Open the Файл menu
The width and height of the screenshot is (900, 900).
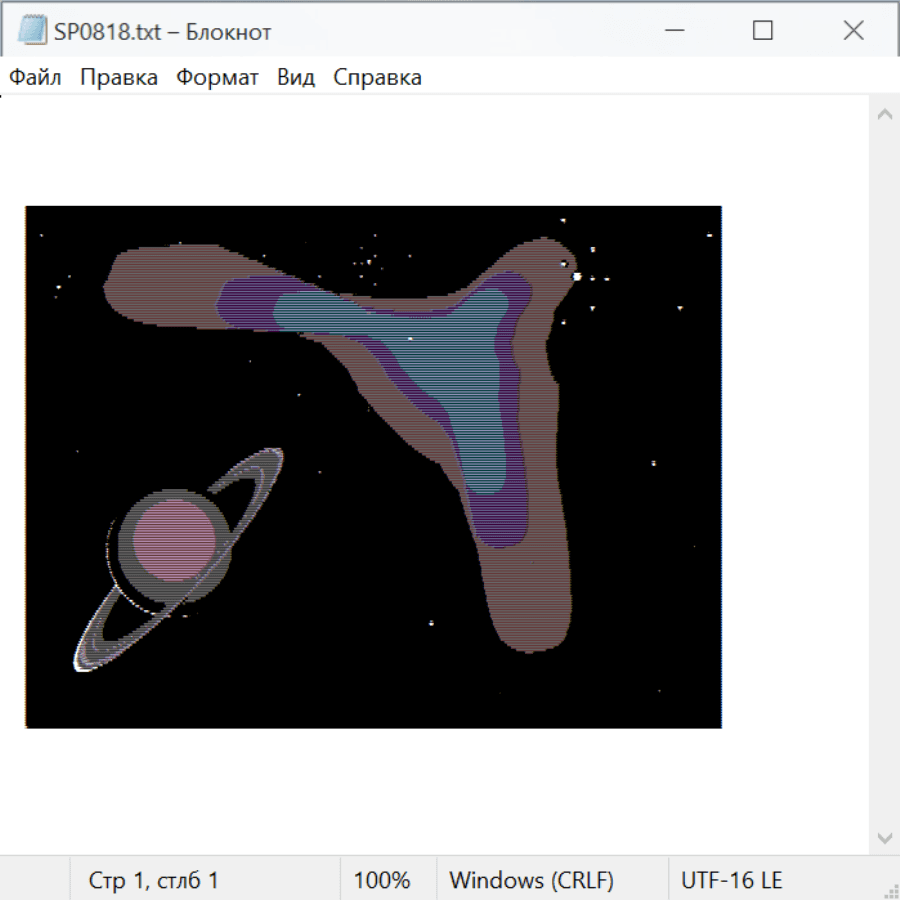pyautogui.click(x=35, y=78)
